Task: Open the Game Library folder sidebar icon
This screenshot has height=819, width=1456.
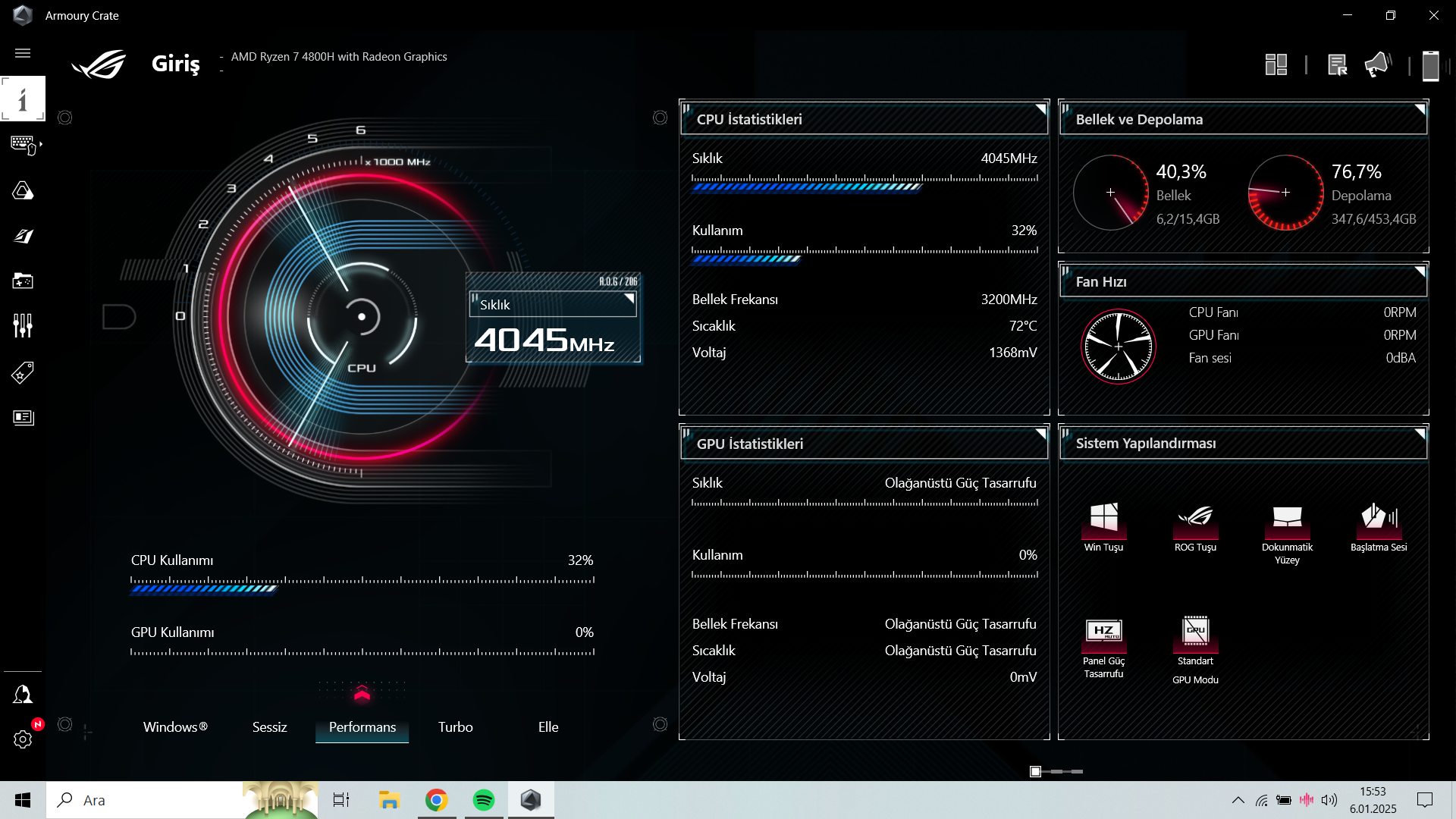Action: tap(23, 281)
